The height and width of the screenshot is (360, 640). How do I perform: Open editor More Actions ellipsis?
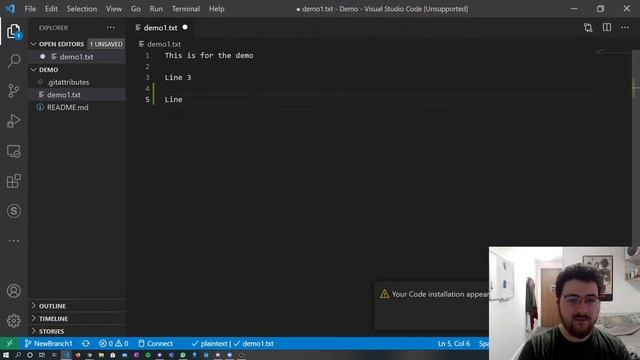pos(625,28)
